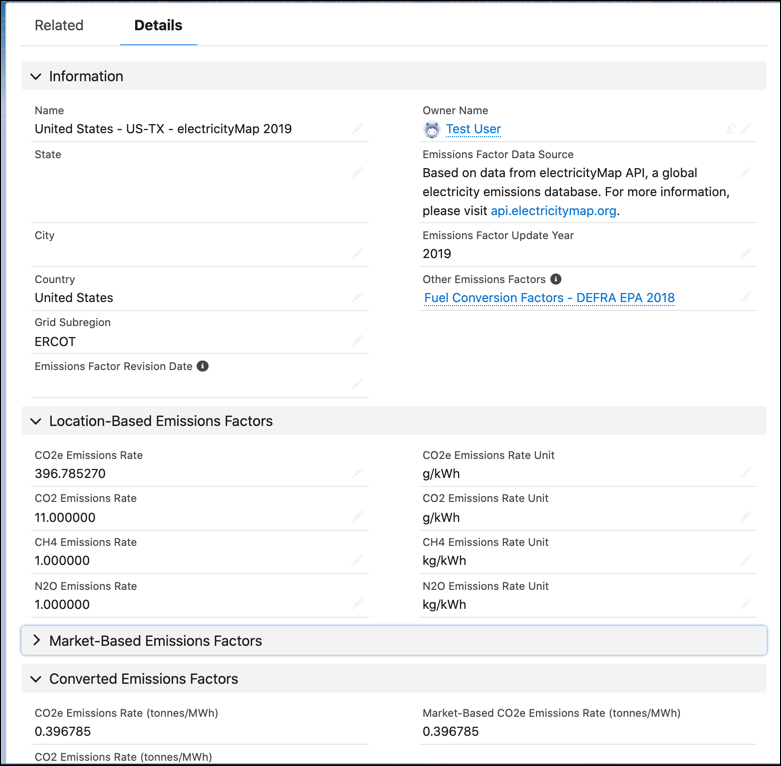Open api.electricitymap.org link
Viewport: 781px width, 766px height.
553,211
